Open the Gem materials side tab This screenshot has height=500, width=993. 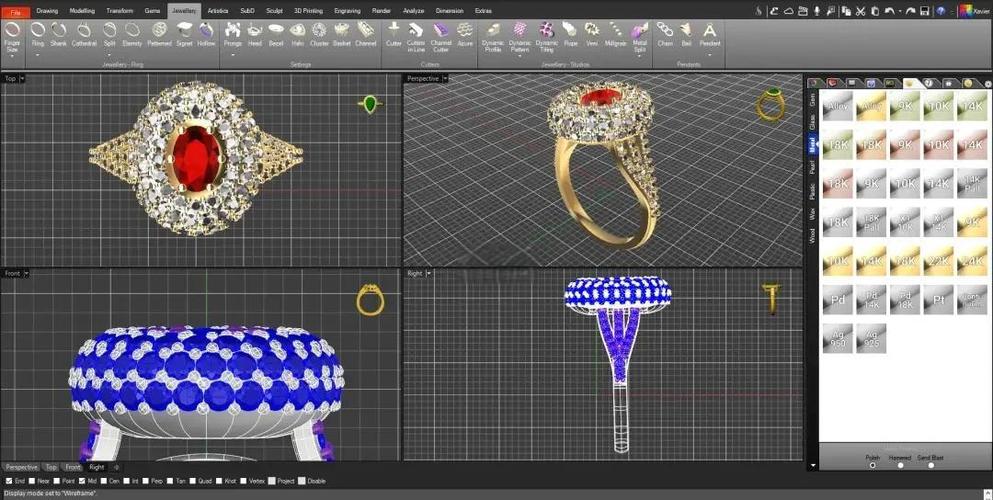pyautogui.click(x=813, y=101)
